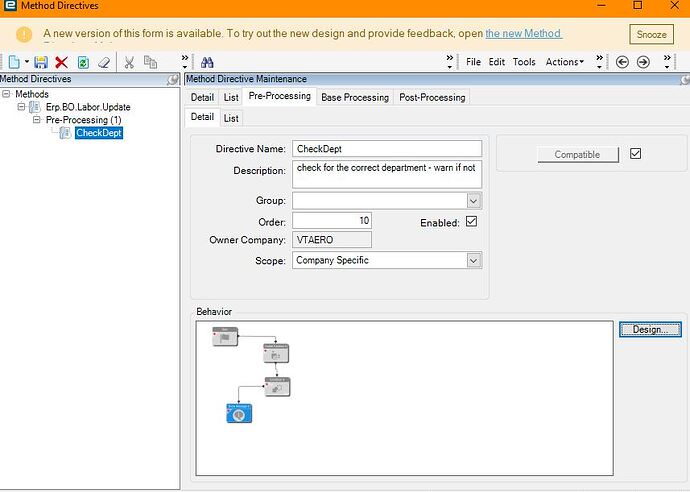Select the Start flag node in Behavior diagram

(225, 337)
